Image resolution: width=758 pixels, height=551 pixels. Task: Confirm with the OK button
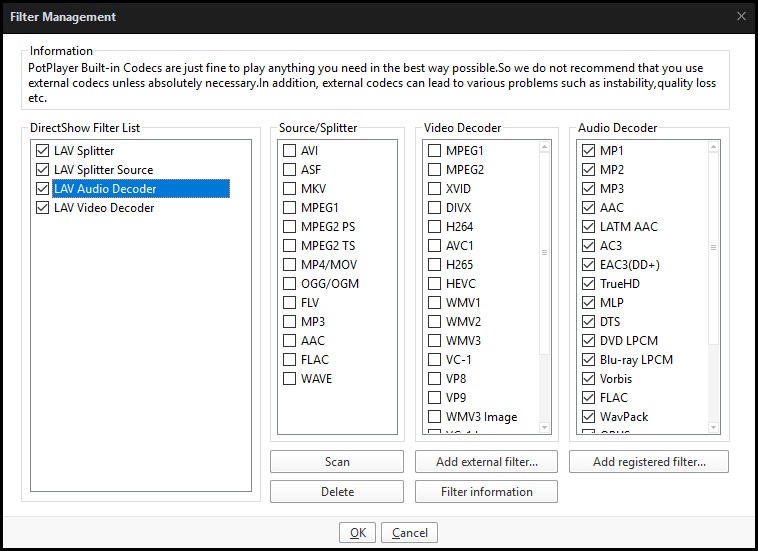(x=357, y=533)
